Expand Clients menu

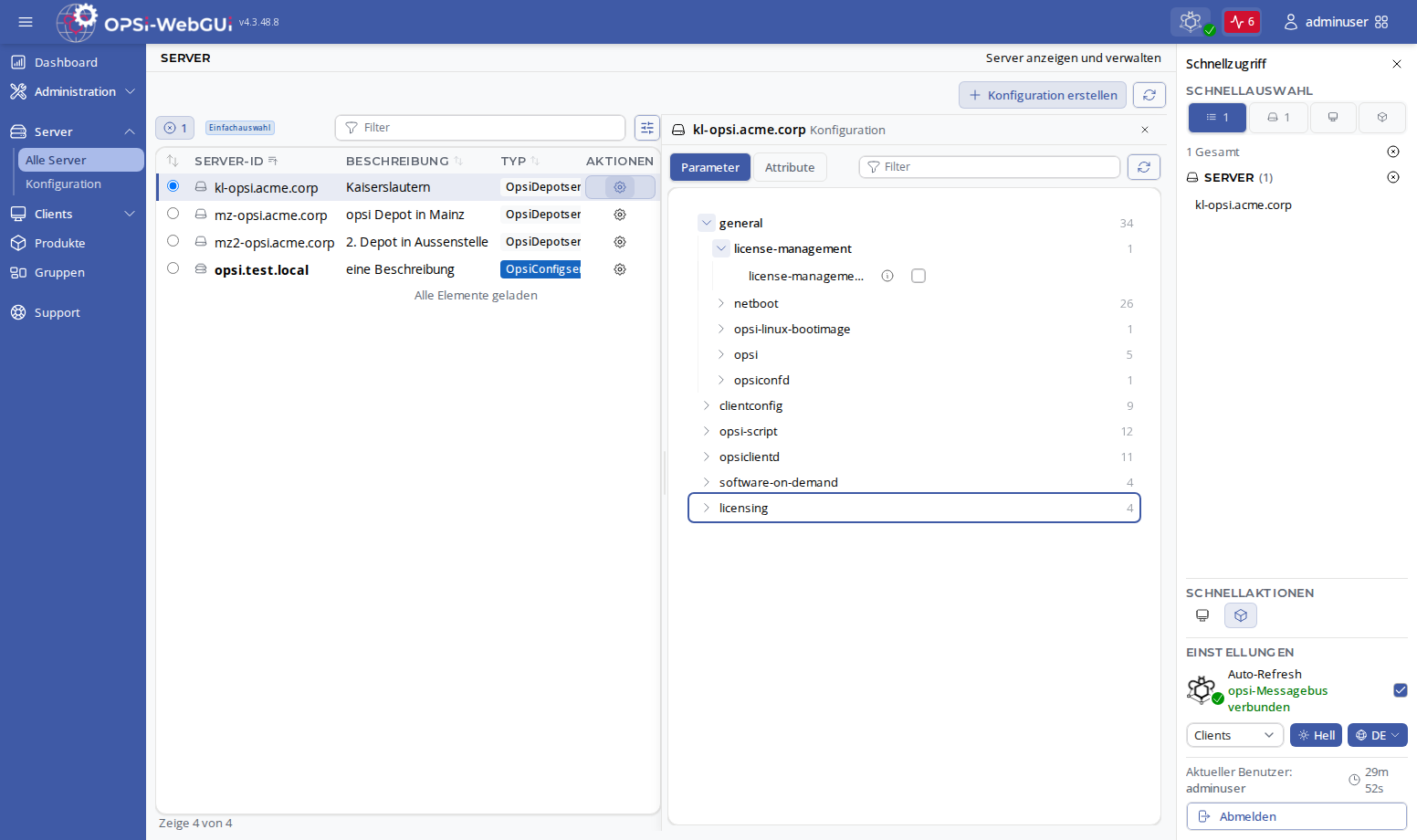tap(73, 214)
